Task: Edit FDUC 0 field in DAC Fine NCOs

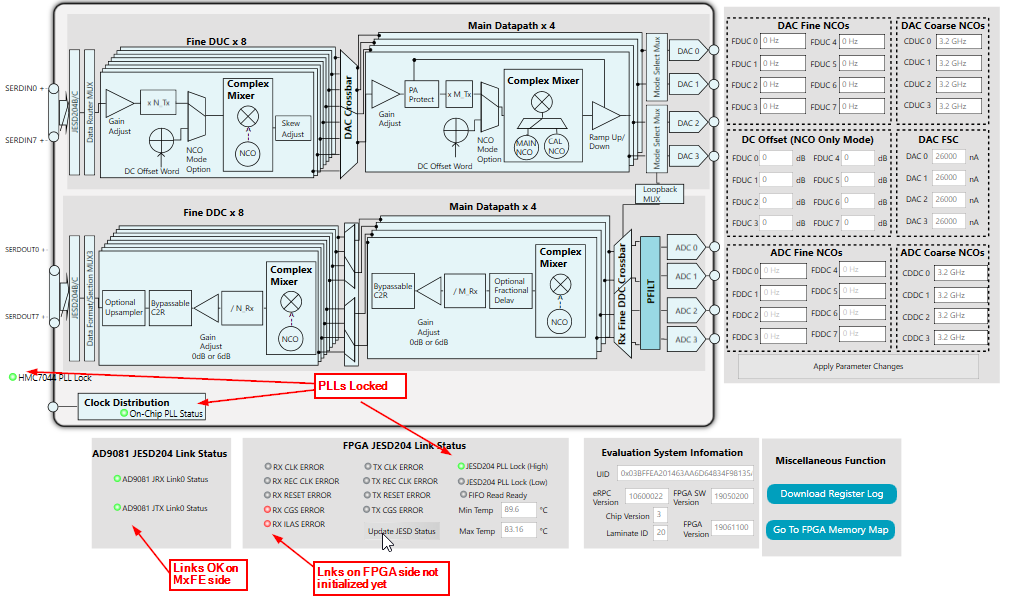Action: click(x=782, y=41)
